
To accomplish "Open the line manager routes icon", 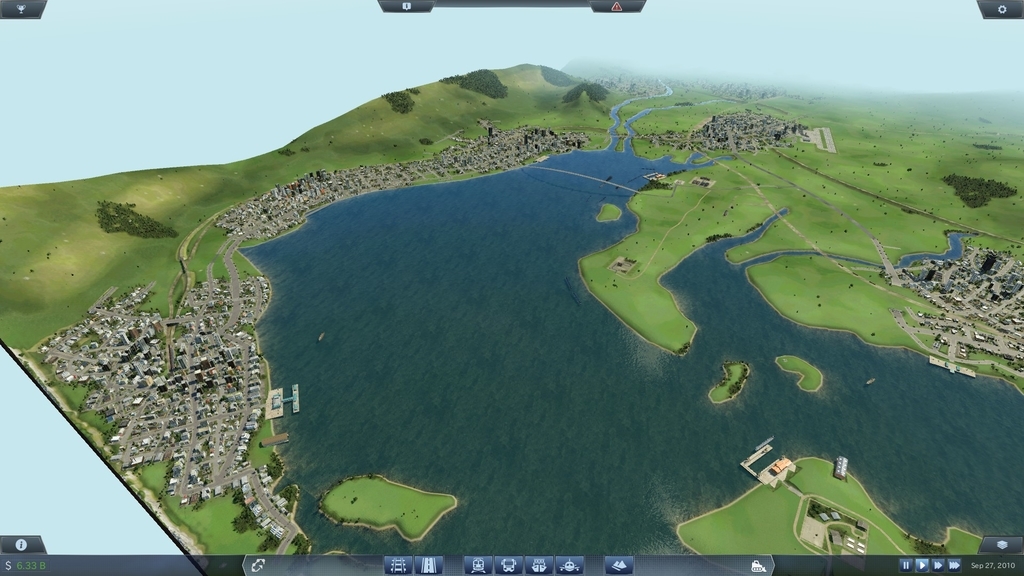I will [259, 566].
